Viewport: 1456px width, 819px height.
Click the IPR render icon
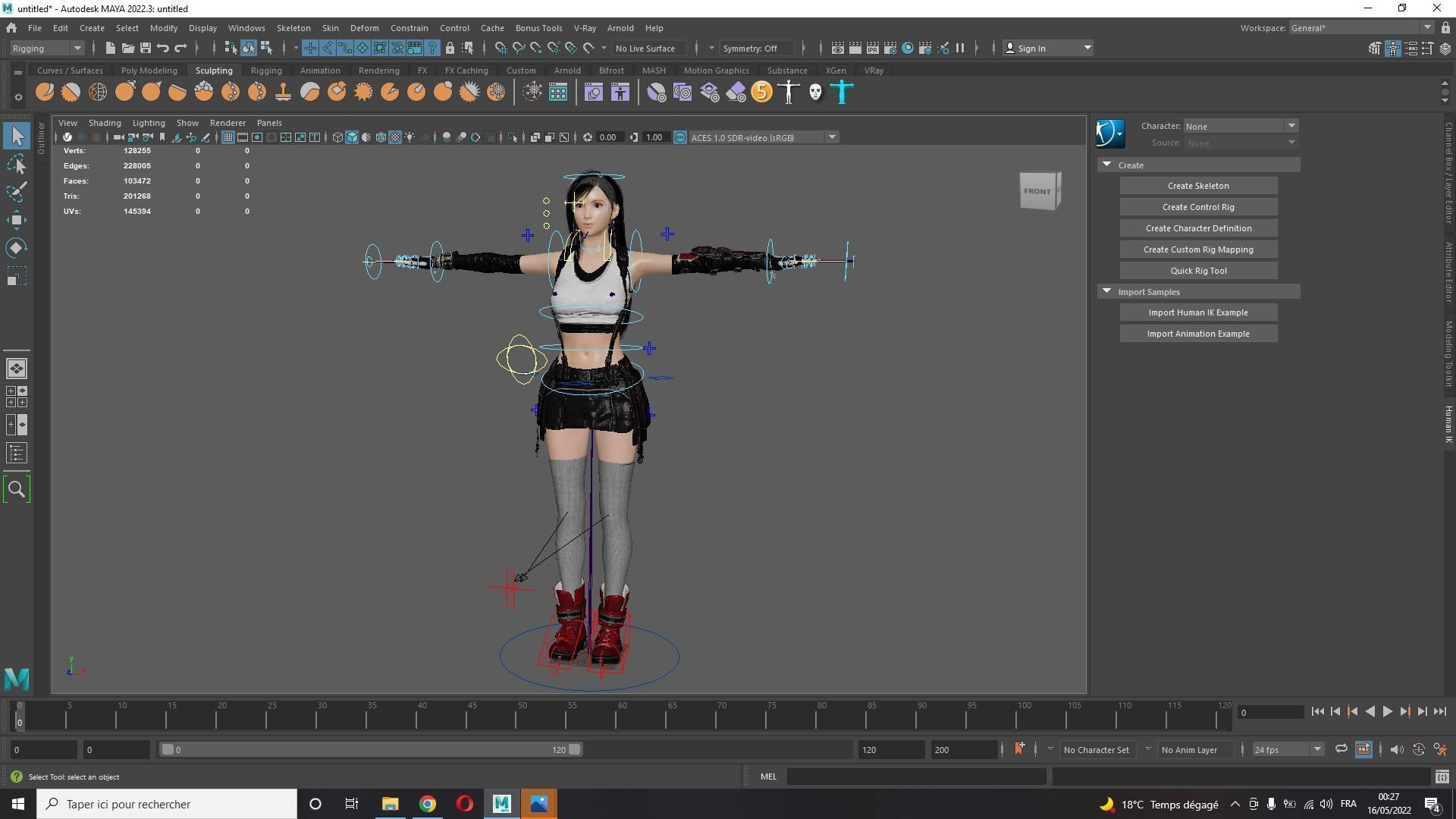pyautogui.click(x=873, y=48)
